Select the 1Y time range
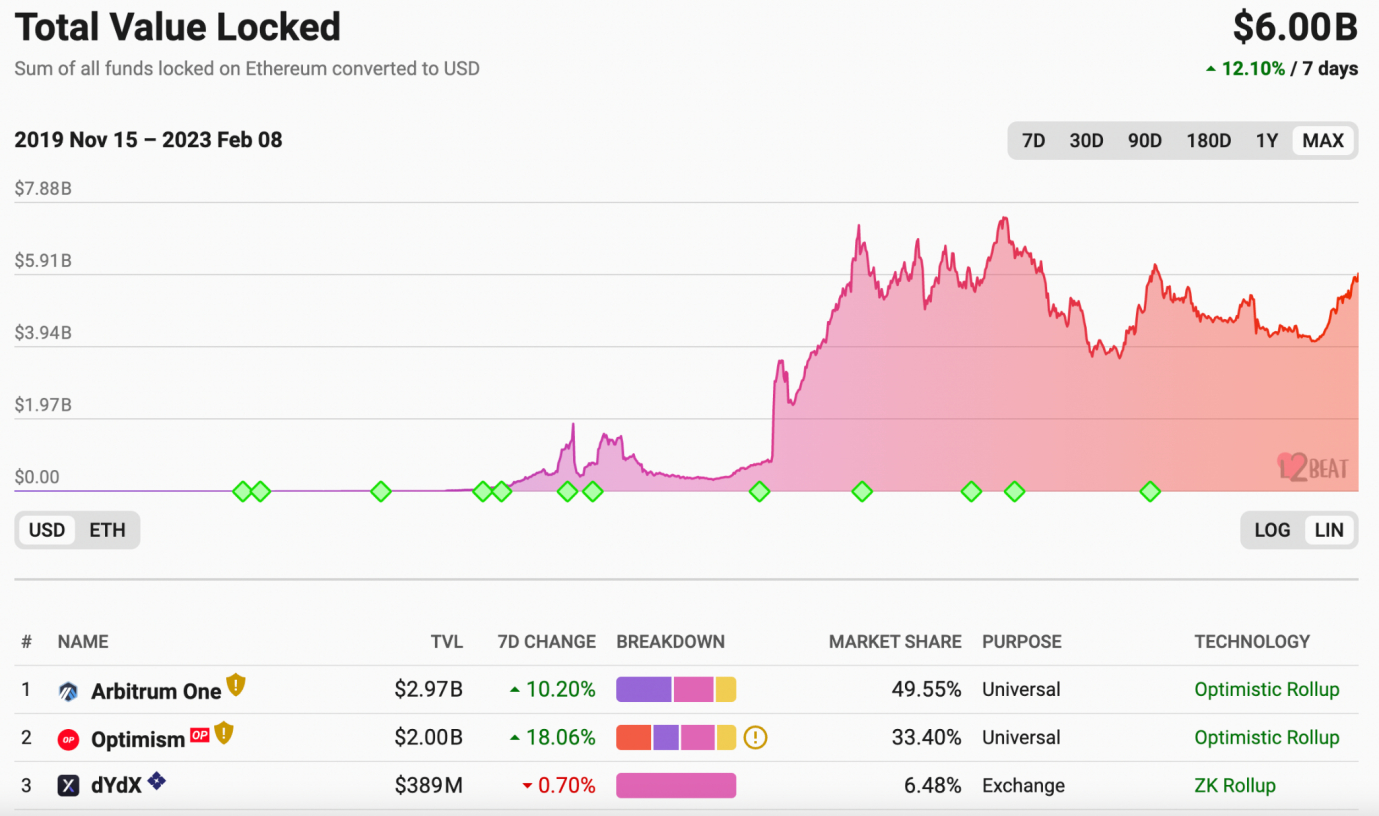This screenshot has height=816, width=1379. (1266, 141)
